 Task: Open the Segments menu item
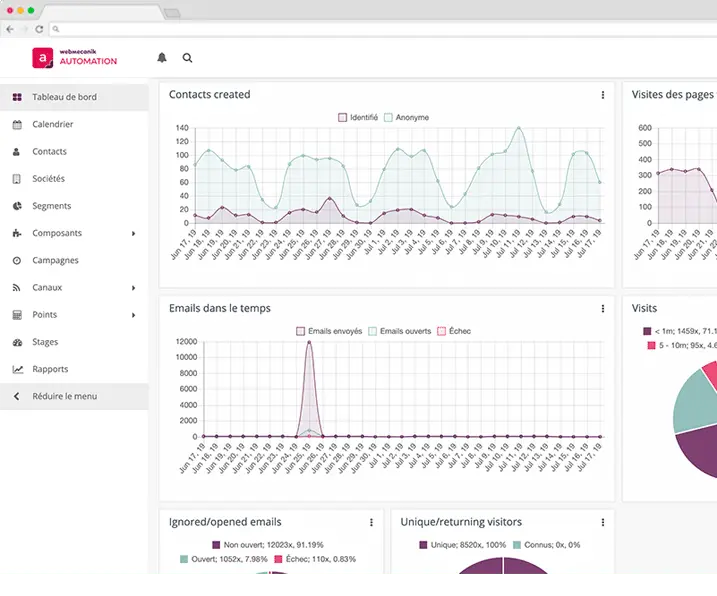coord(74,206)
